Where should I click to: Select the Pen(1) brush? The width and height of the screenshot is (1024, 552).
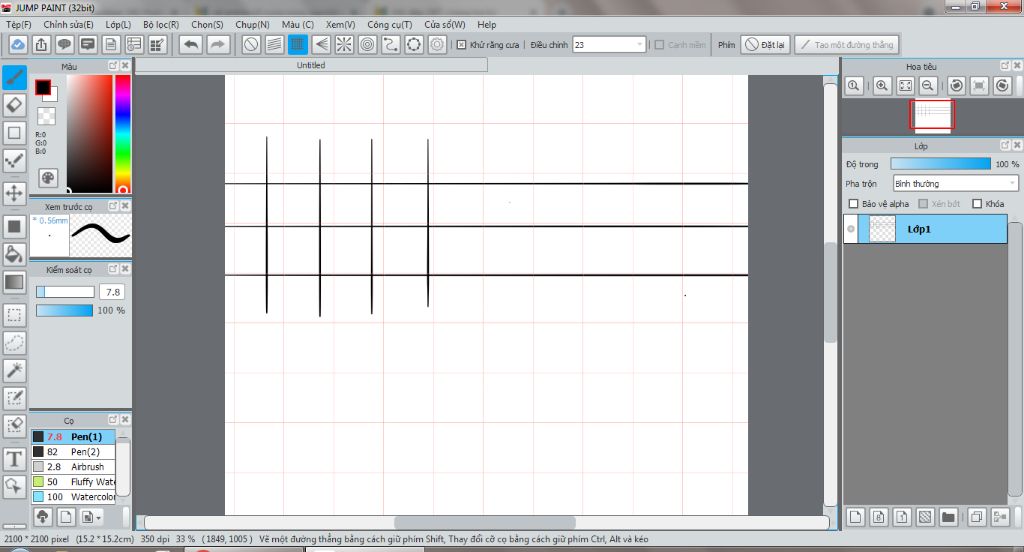[x=74, y=436]
